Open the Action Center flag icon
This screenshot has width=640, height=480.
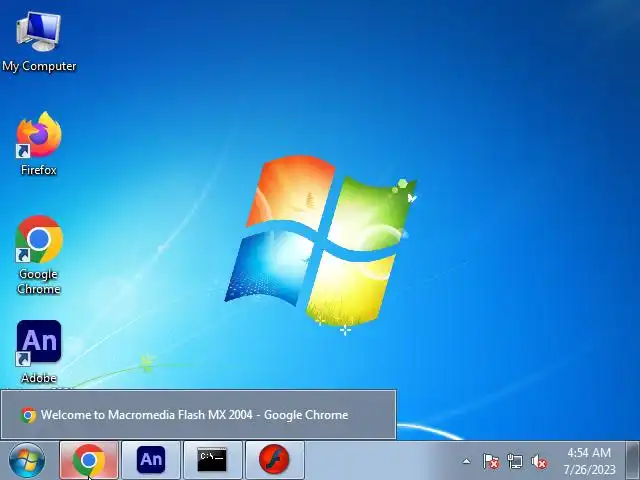pyautogui.click(x=491, y=462)
